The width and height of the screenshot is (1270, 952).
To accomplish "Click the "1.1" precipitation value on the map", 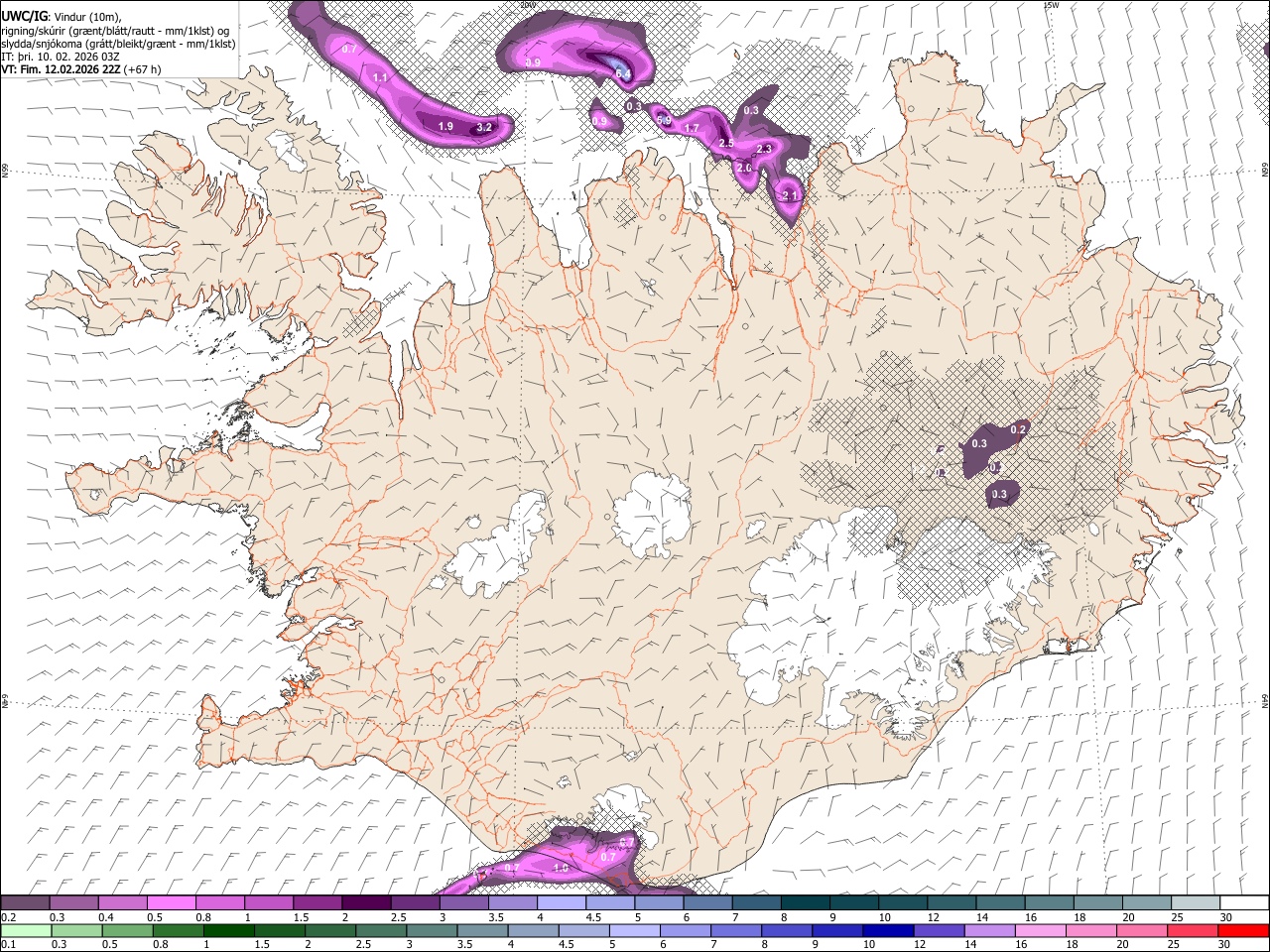I will [x=380, y=77].
